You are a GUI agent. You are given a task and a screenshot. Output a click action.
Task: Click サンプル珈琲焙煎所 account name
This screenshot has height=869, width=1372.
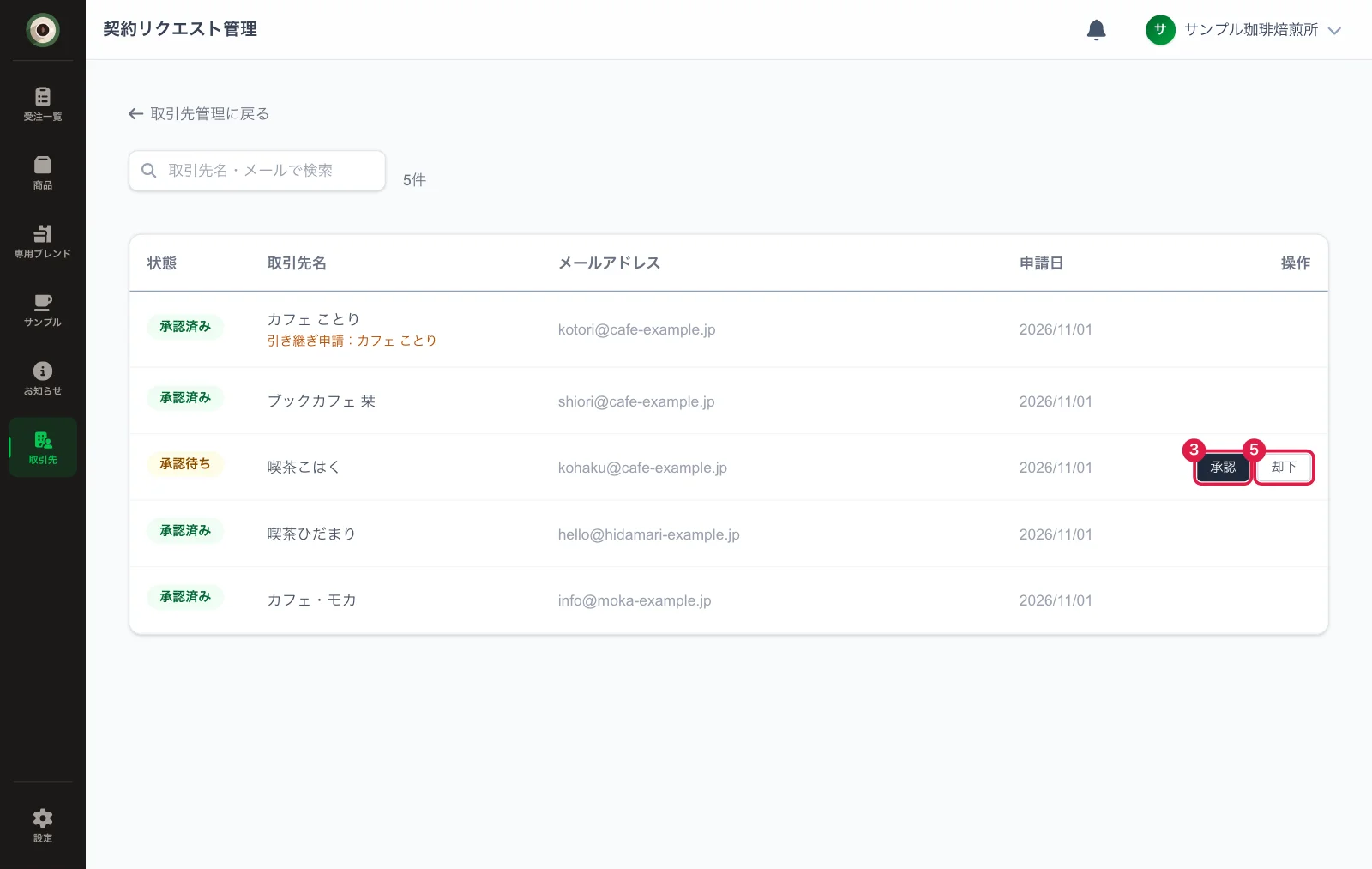click(x=1251, y=30)
